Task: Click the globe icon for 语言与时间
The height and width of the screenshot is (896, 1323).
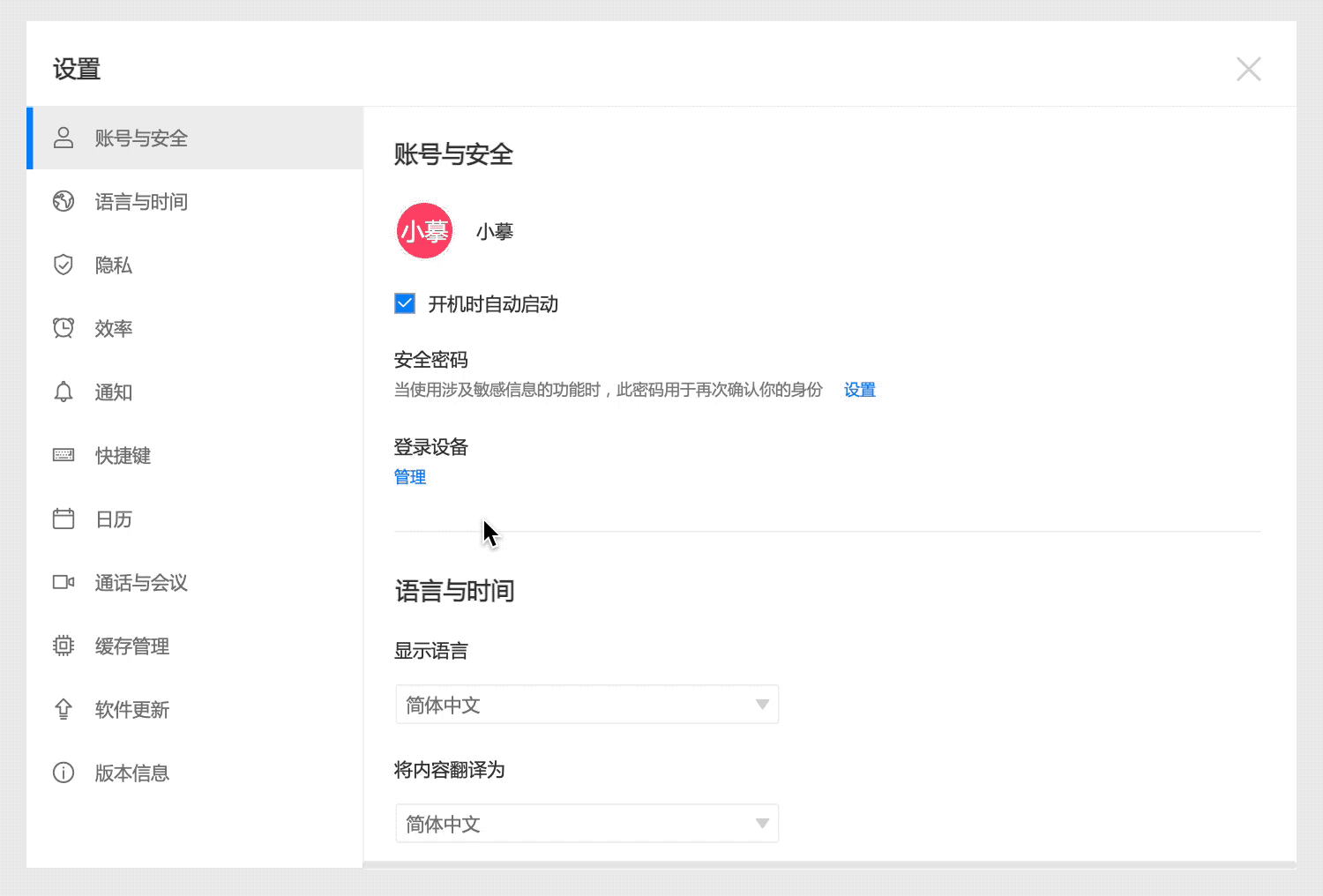Action: coord(64,201)
